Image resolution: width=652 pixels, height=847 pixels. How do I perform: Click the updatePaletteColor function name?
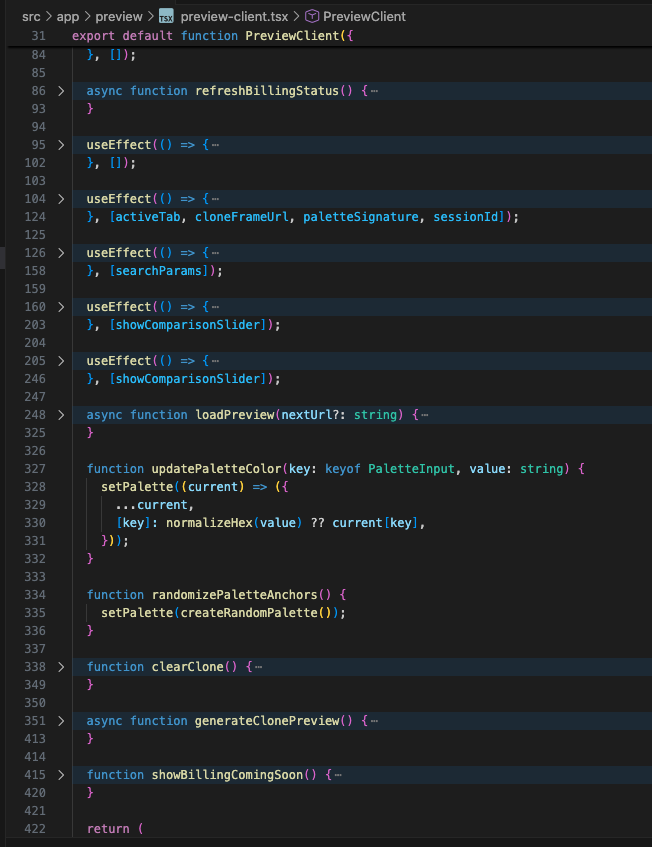[x=217, y=469]
